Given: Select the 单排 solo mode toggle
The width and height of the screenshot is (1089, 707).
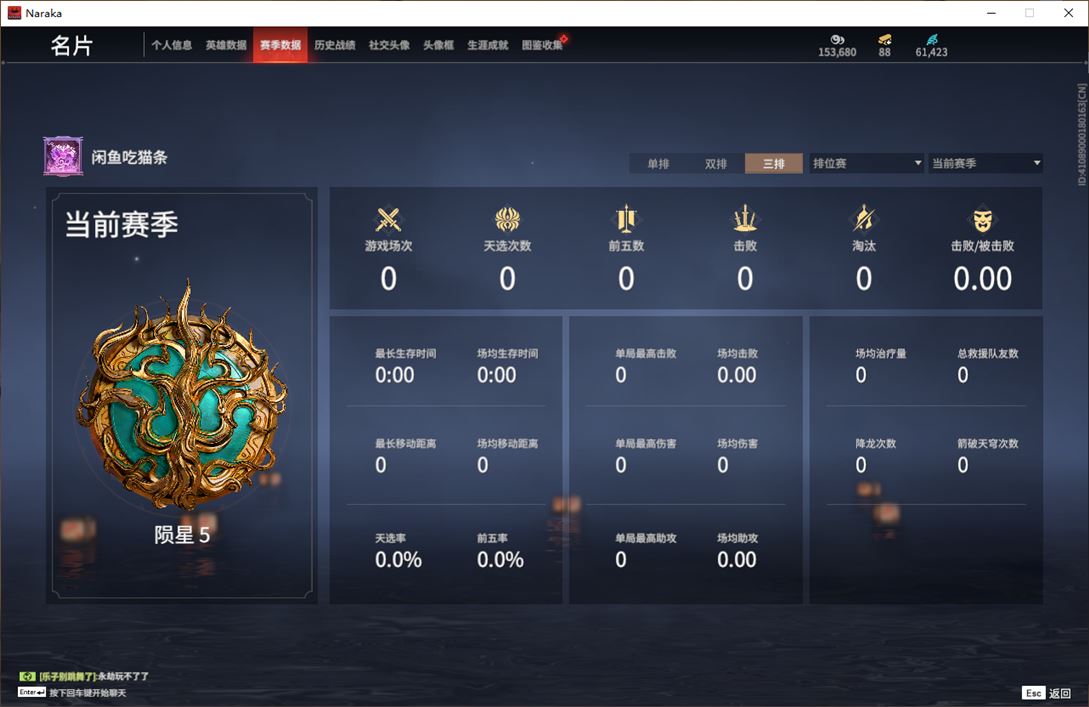Looking at the screenshot, I should pos(658,163).
